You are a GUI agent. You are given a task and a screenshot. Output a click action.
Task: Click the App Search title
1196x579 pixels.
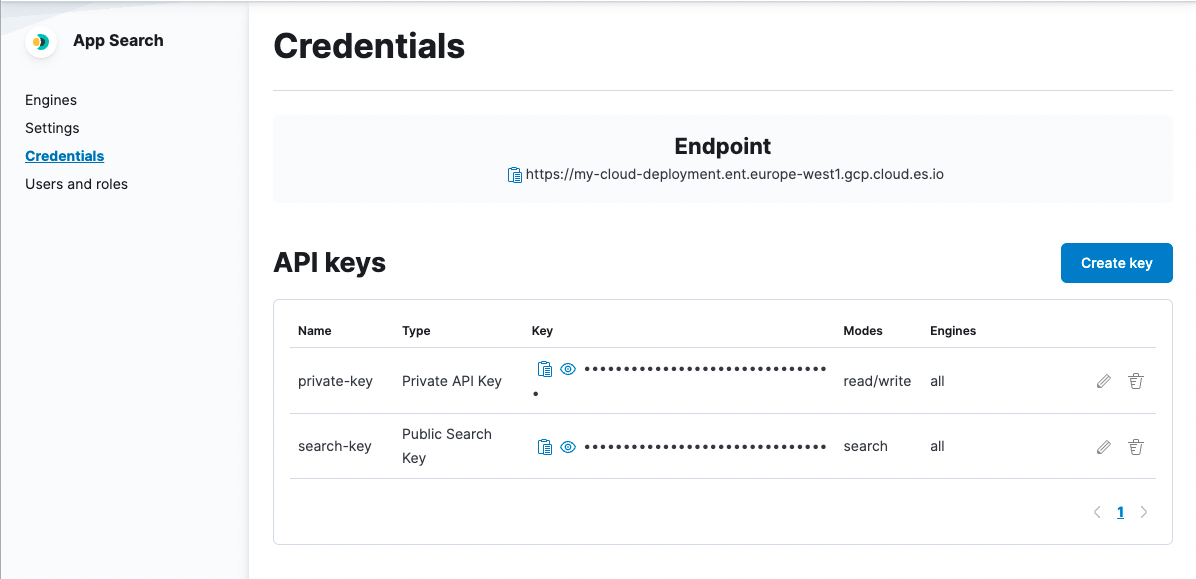pyautogui.click(x=118, y=41)
